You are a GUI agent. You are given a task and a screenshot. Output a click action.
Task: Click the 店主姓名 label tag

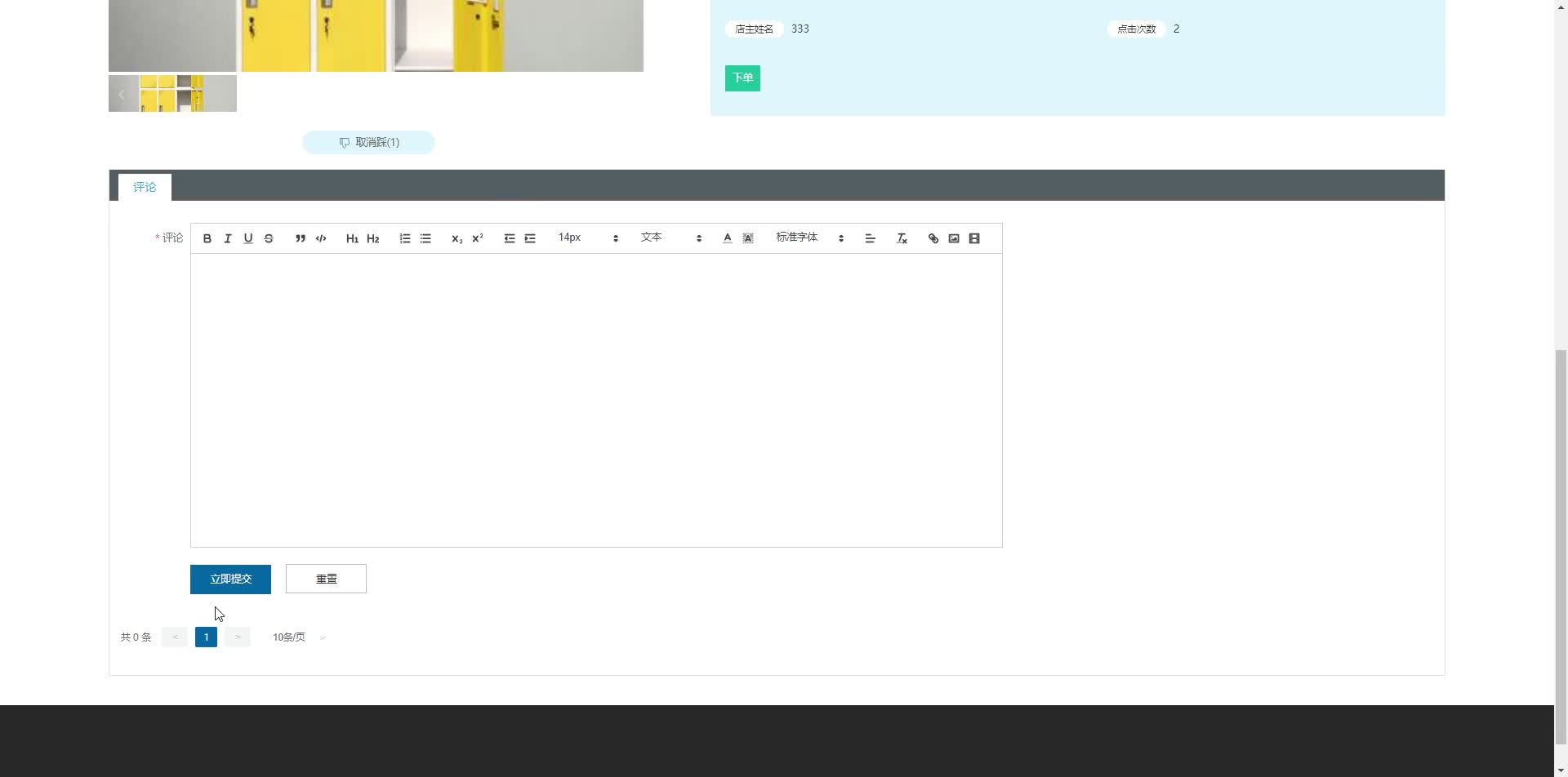tap(754, 29)
